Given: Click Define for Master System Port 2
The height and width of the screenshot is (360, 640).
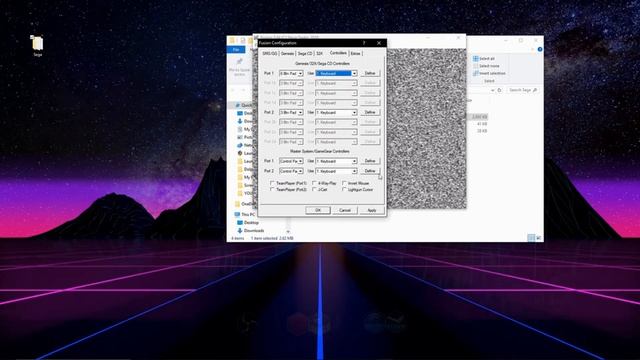Looking at the screenshot, I should click(370, 171).
